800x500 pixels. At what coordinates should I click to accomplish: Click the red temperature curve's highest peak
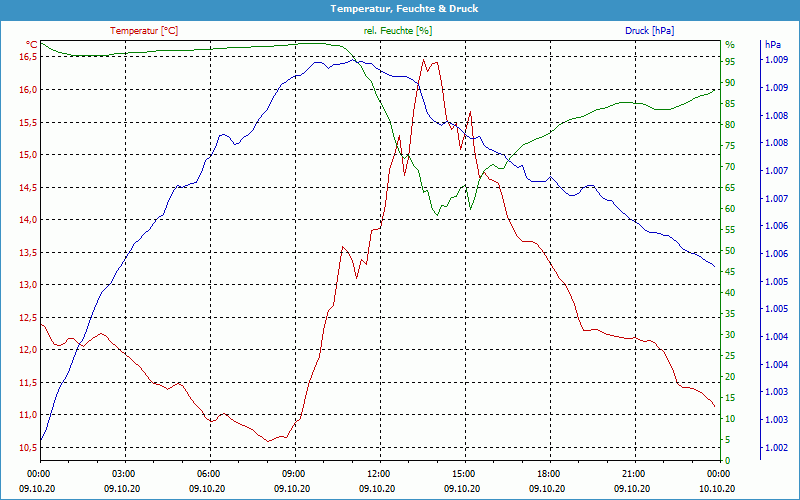click(424, 60)
